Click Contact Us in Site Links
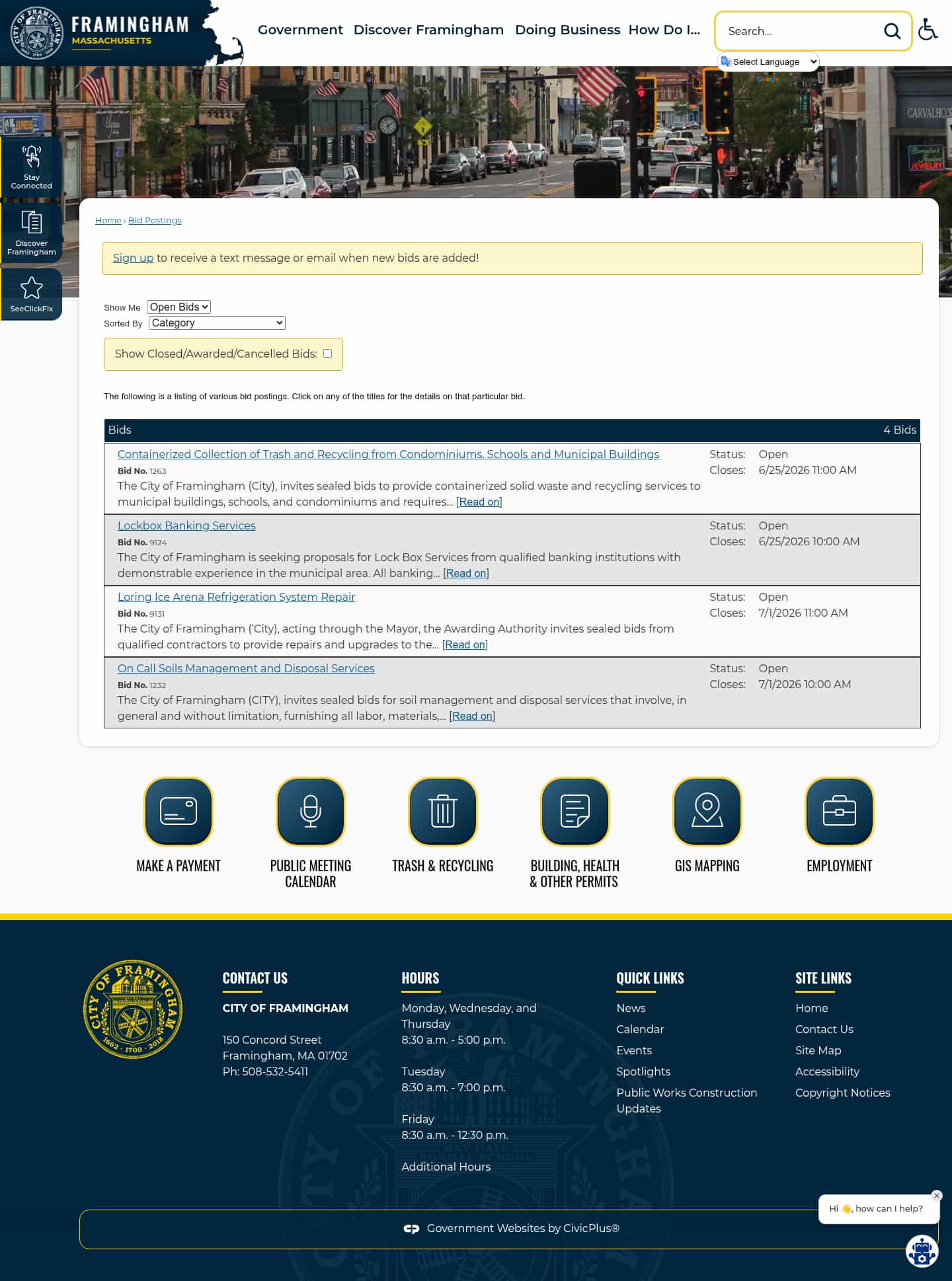 824,1029
